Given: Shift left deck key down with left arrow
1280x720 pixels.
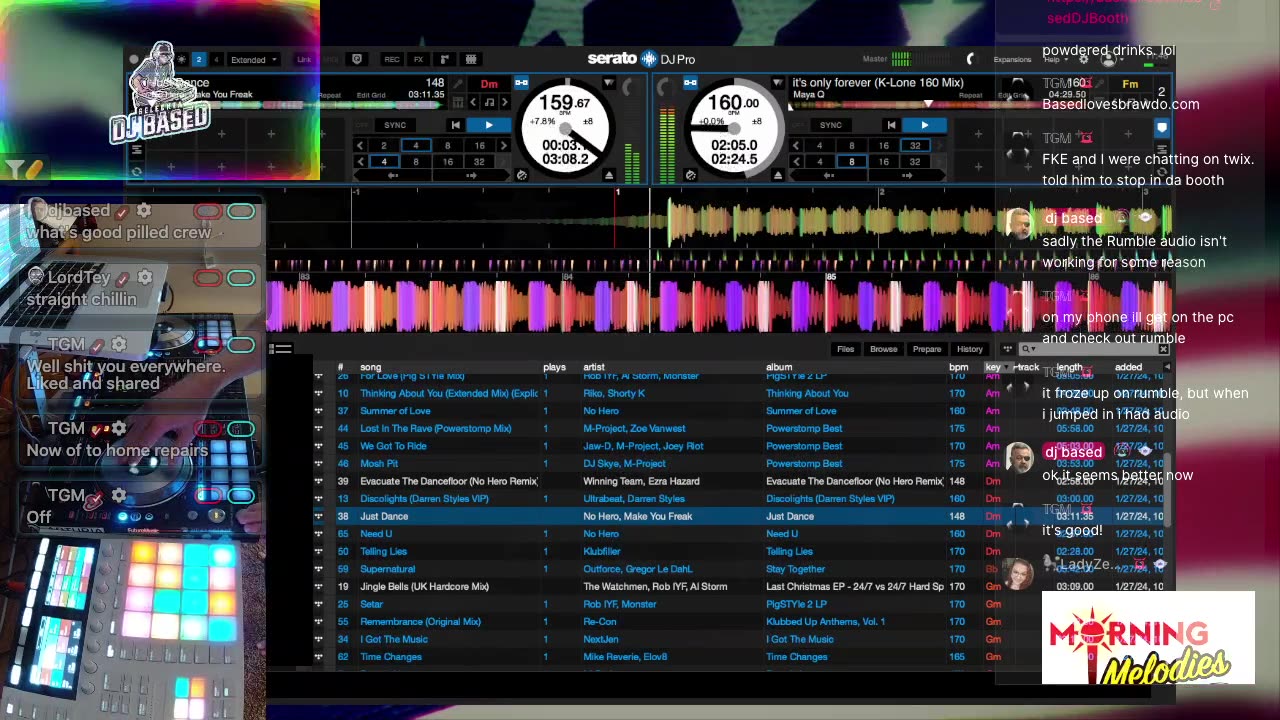Looking at the screenshot, I should [474, 102].
